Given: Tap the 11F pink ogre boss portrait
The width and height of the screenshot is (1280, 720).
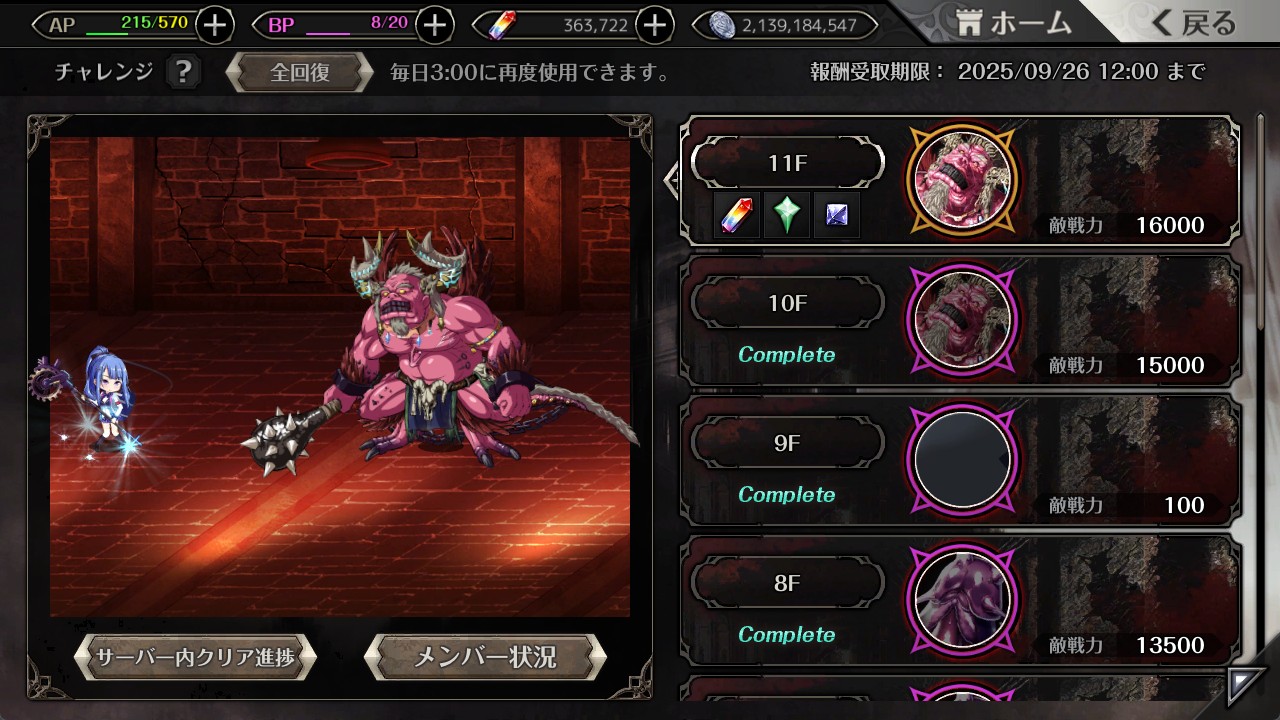Looking at the screenshot, I should [x=962, y=180].
